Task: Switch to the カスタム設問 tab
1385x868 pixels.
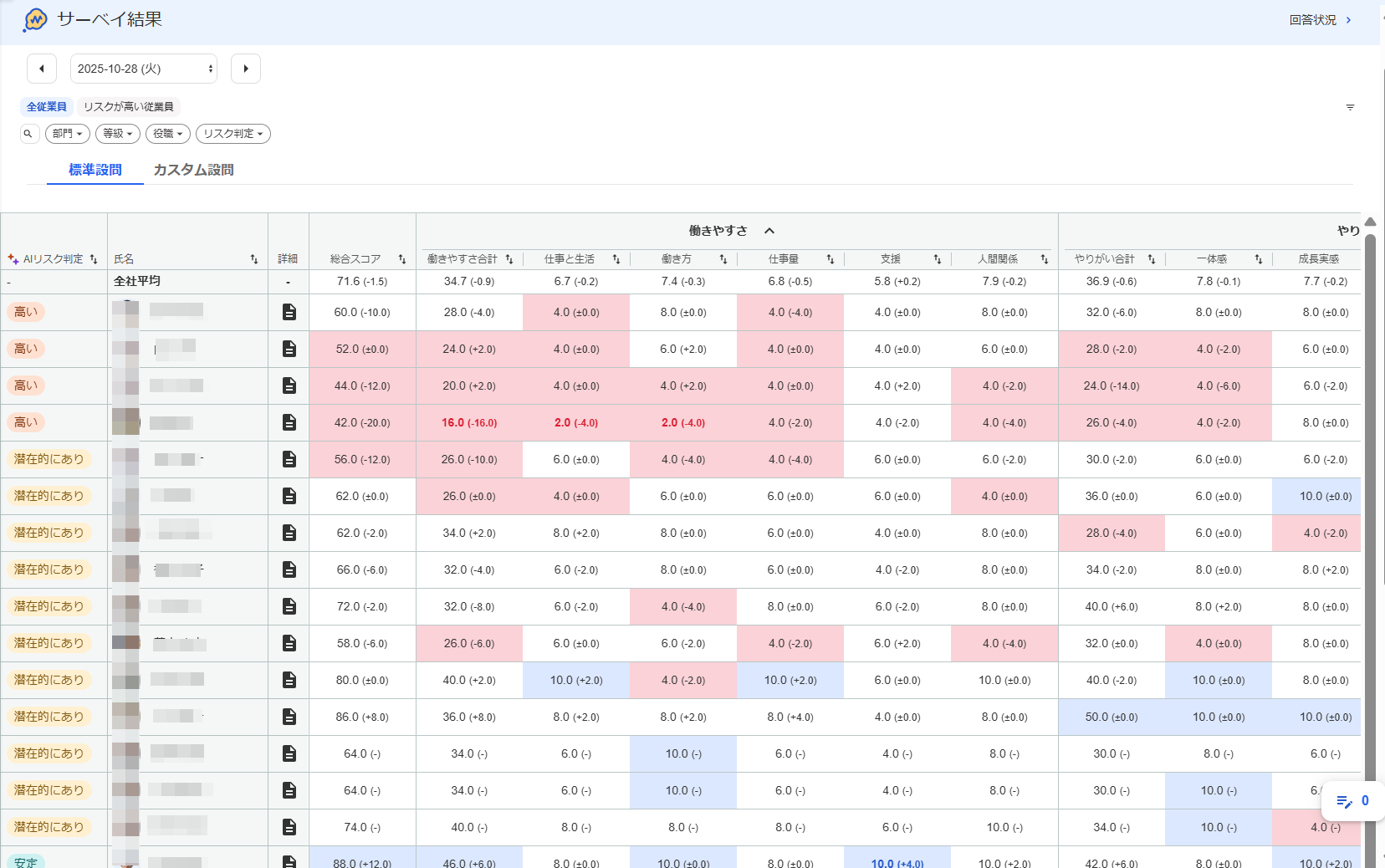Action: [193, 170]
